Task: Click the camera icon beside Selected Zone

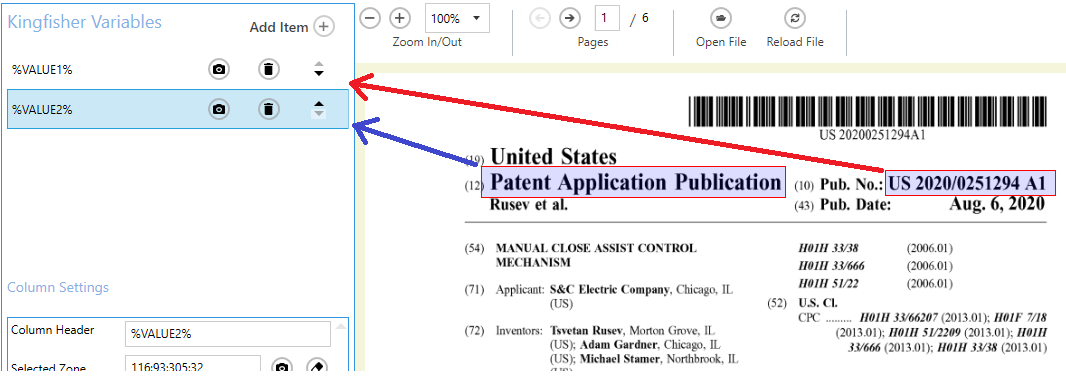Action: tap(282, 368)
